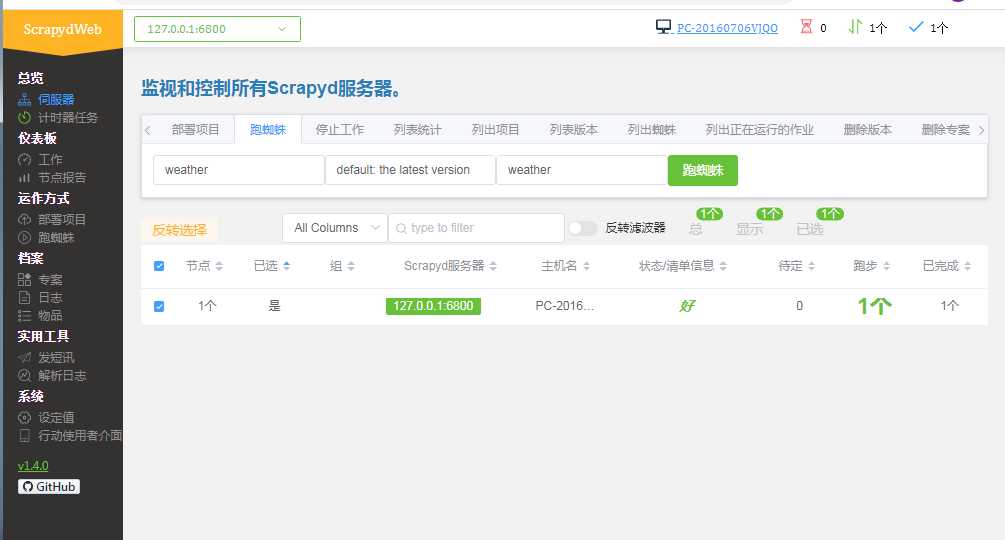This screenshot has width=1005, height=540.
Task: Click the GitHub badge in sidebar
Action: [49, 486]
